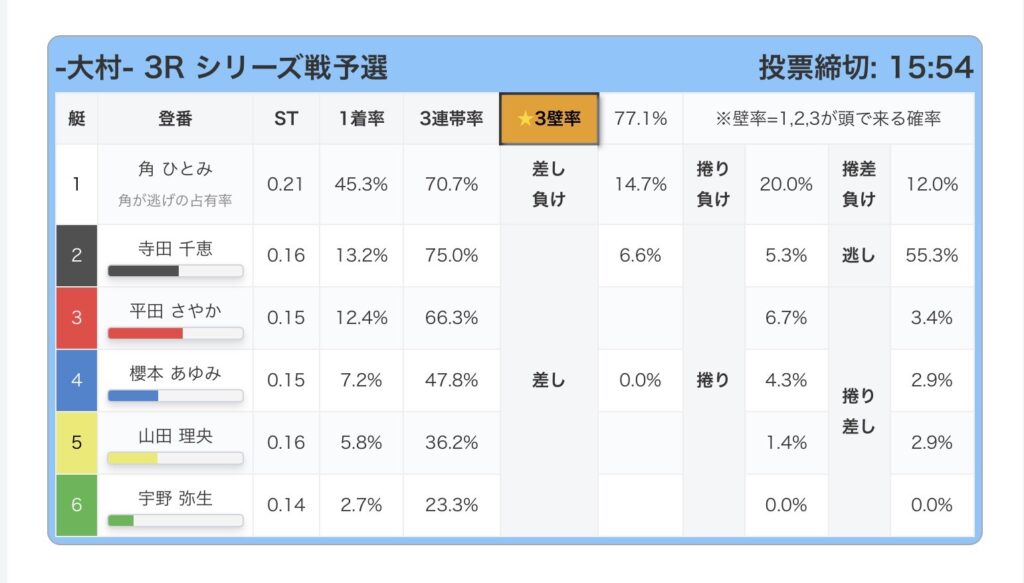Select the red boat number 3 badge
Image resolution: width=1024 pixels, height=583 pixels.
point(77,318)
